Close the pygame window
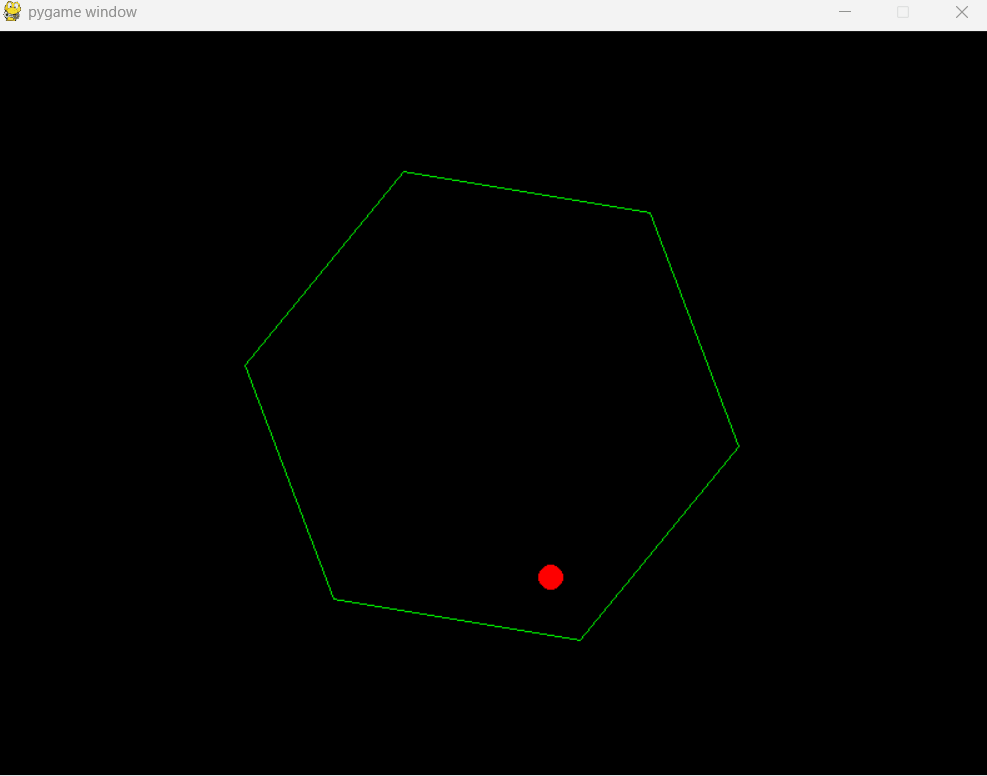The width and height of the screenshot is (987, 776). tap(961, 12)
